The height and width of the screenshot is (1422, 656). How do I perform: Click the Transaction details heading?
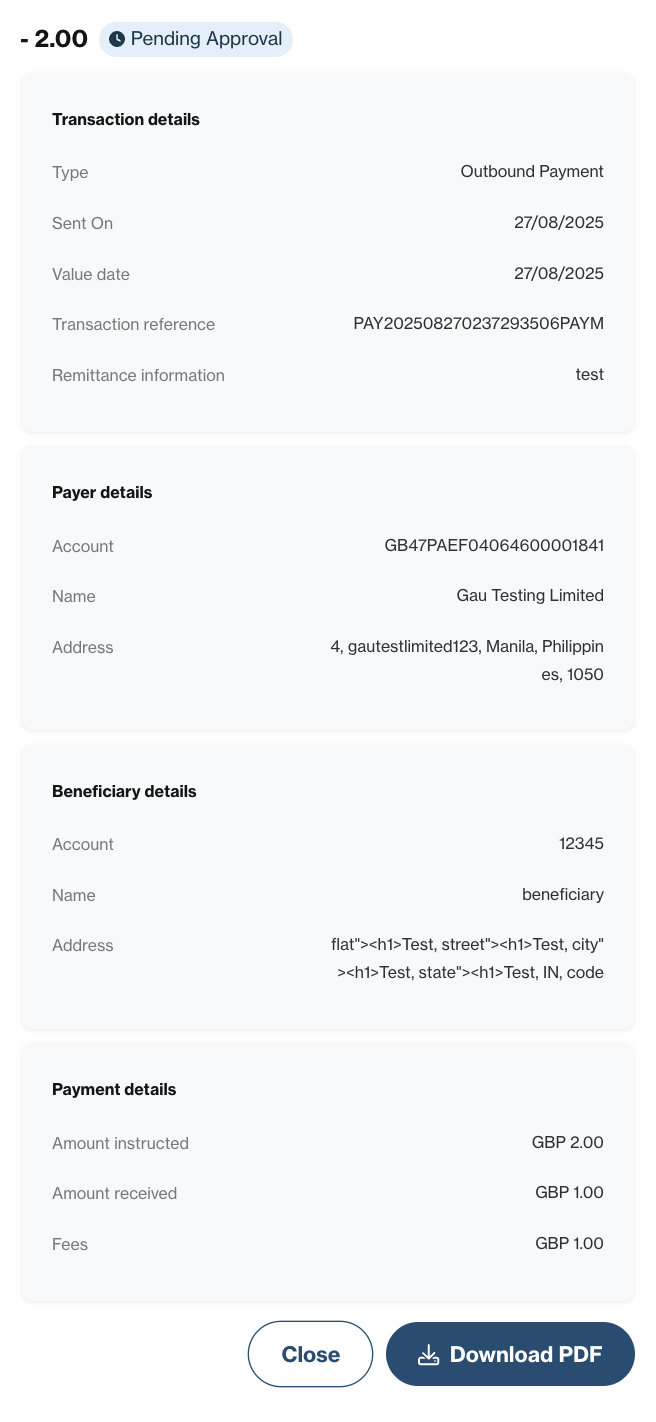(126, 119)
